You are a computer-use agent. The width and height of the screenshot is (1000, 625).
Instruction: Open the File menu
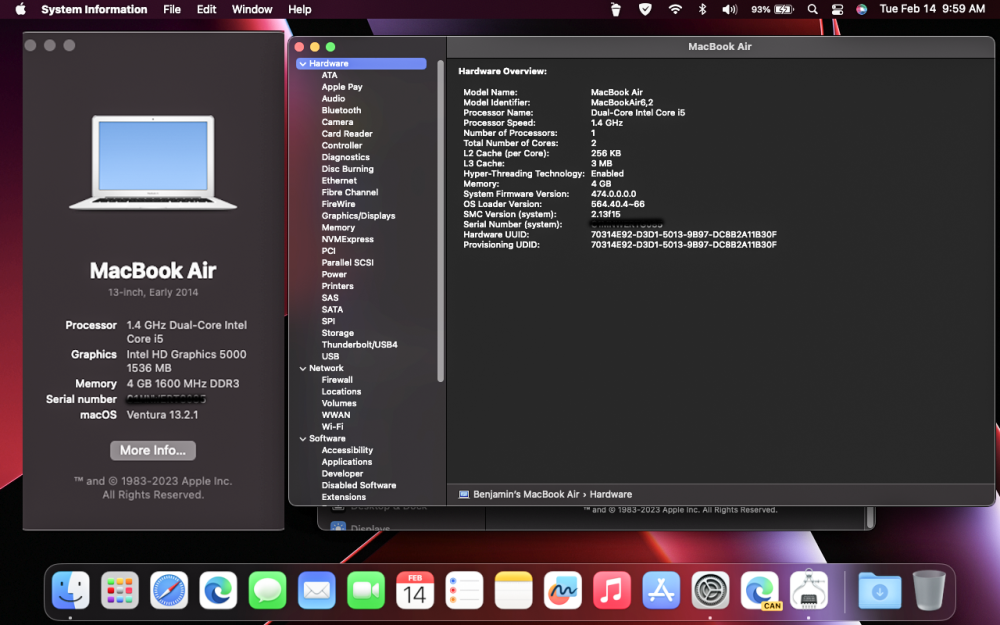click(172, 9)
